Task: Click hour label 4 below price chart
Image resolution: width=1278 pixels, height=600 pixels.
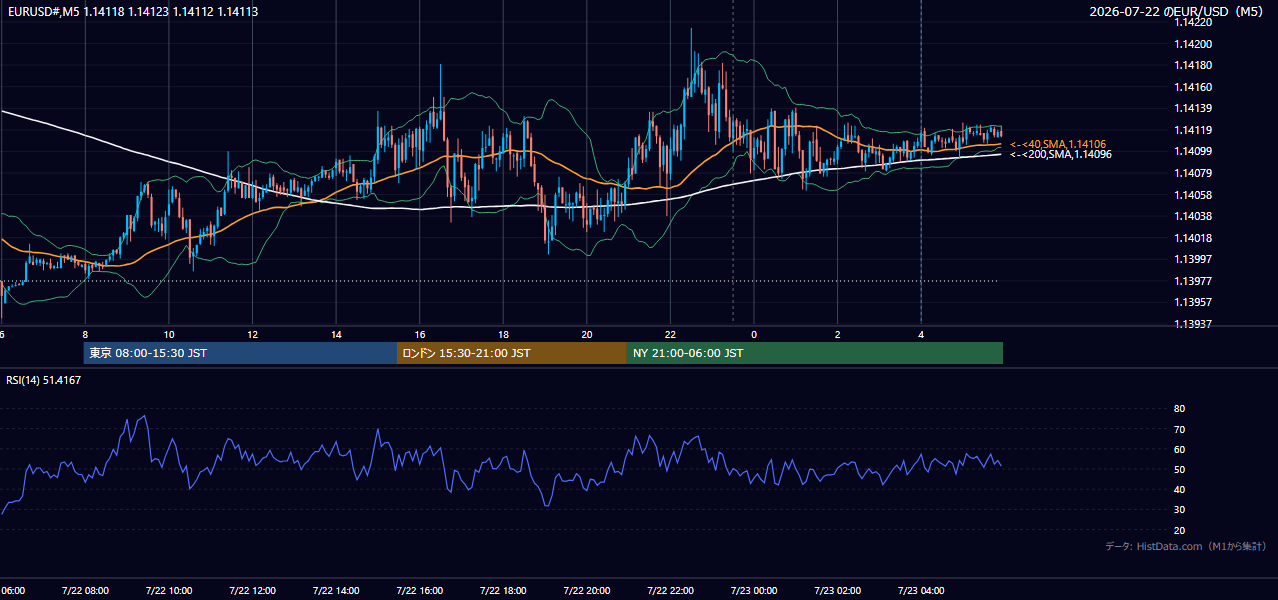Action: tap(920, 334)
